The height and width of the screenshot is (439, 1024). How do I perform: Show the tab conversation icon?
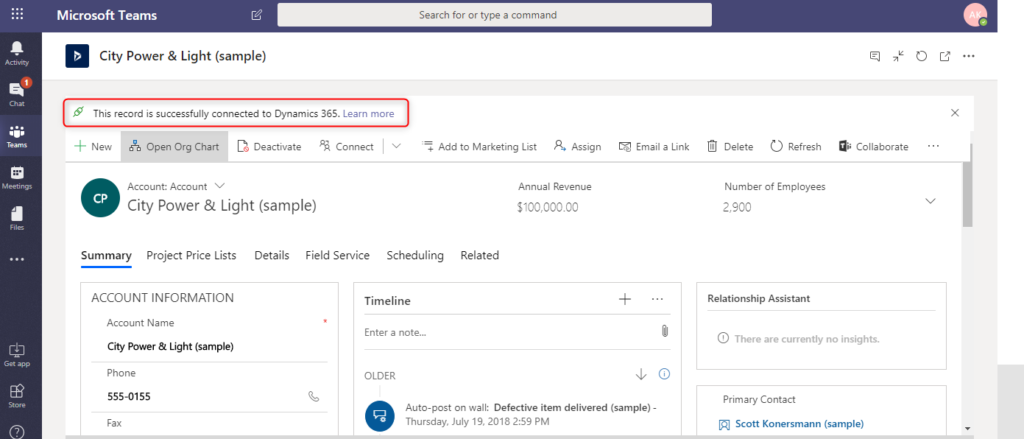point(875,56)
